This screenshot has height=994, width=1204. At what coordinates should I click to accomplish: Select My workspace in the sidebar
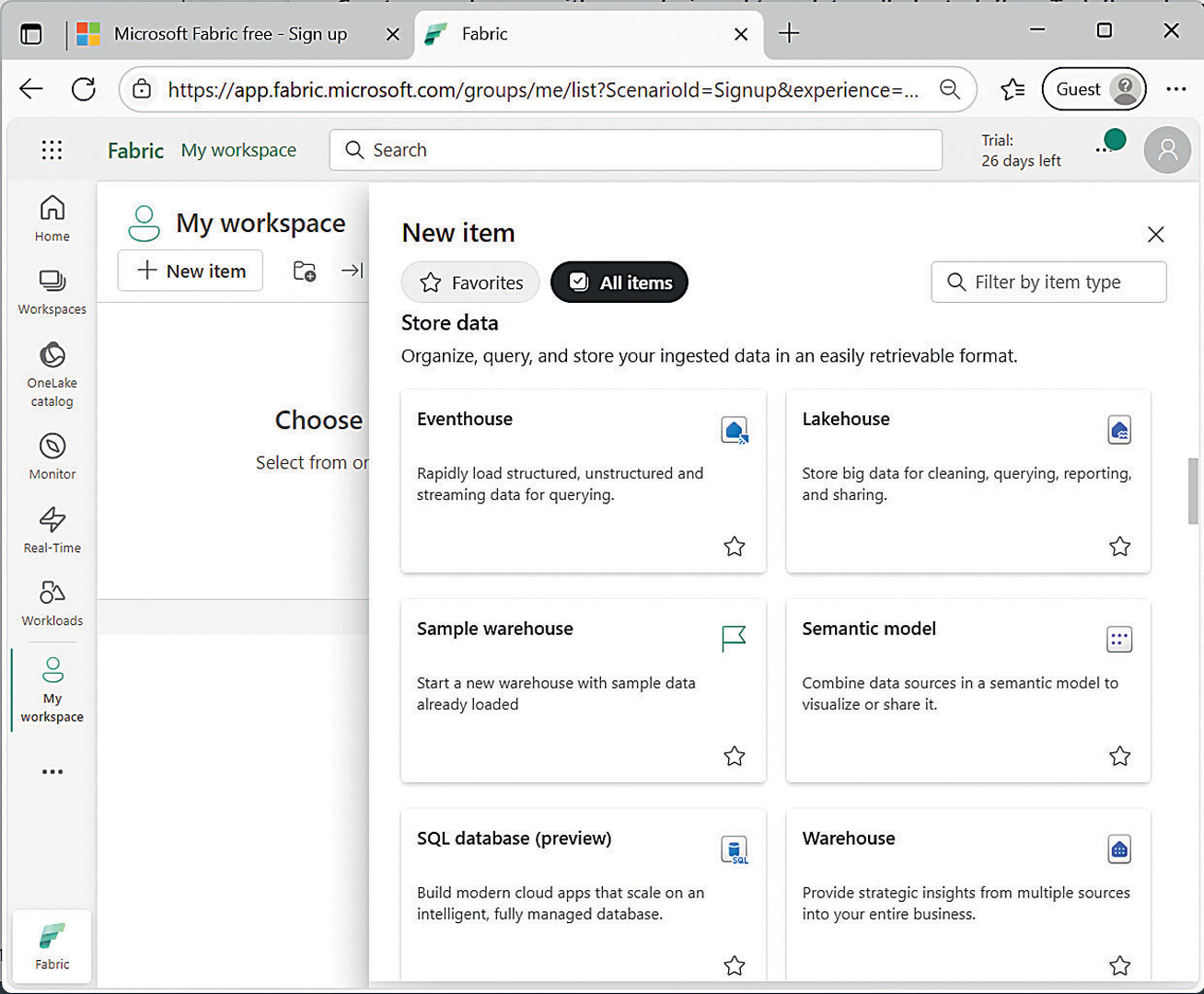coord(52,690)
